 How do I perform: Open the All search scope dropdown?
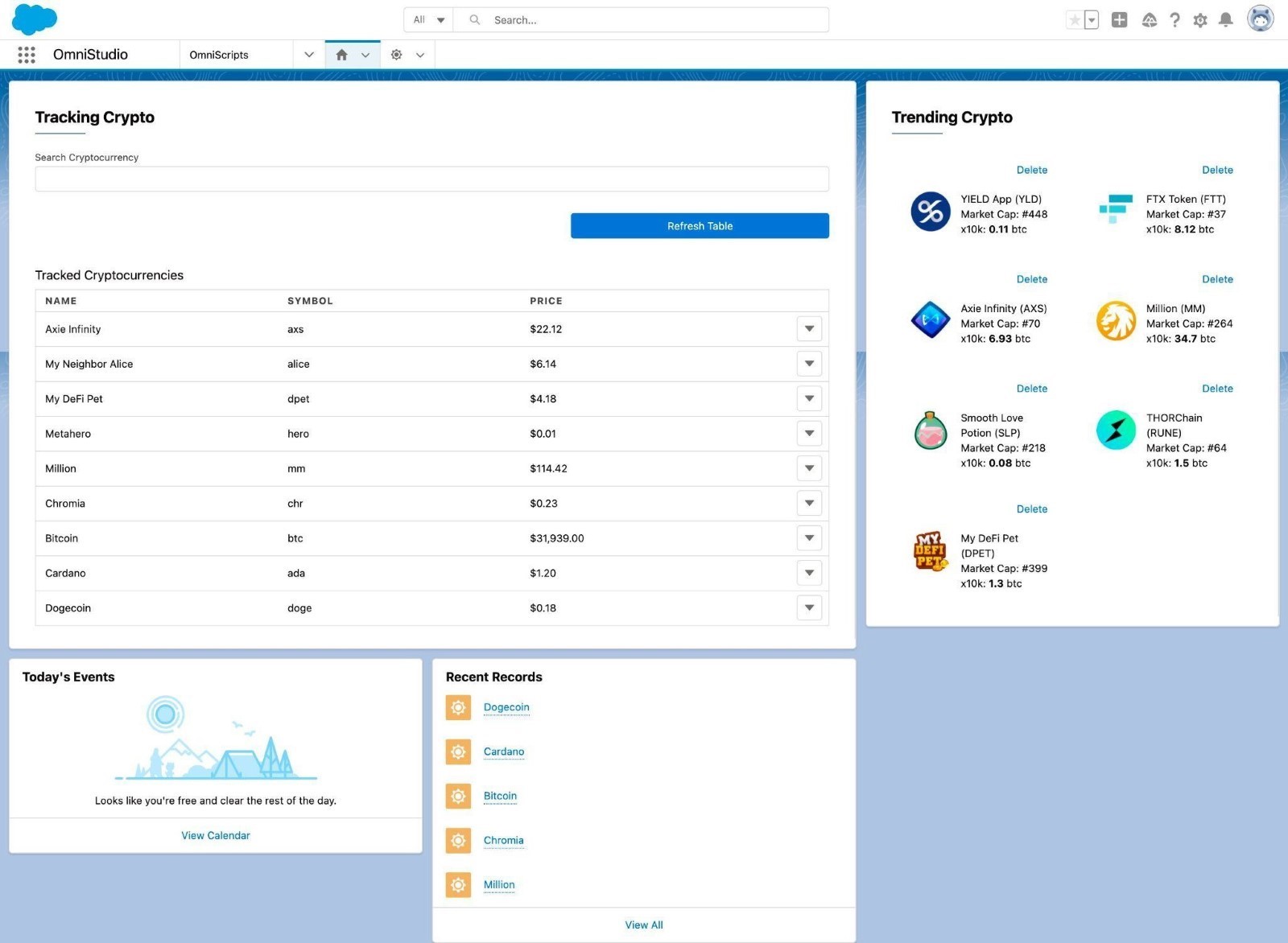427,19
